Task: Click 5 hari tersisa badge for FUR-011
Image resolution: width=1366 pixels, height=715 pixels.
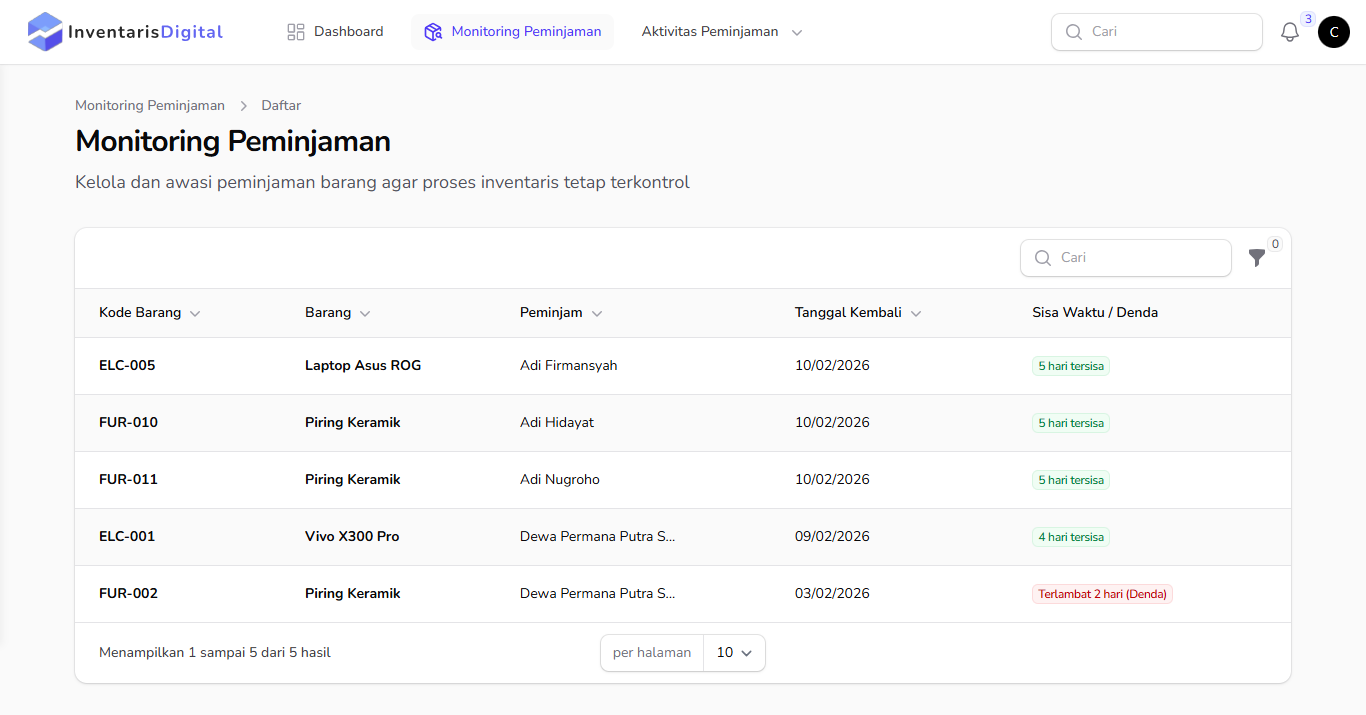Action: pyautogui.click(x=1071, y=480)
